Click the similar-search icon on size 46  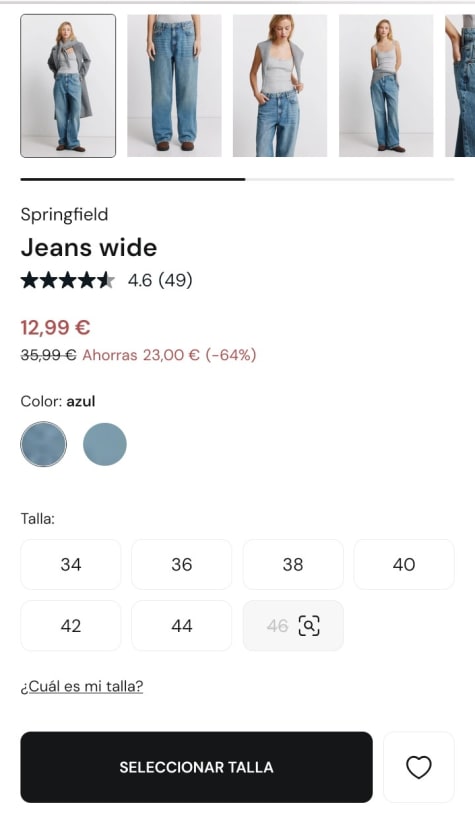pos(309,625)
